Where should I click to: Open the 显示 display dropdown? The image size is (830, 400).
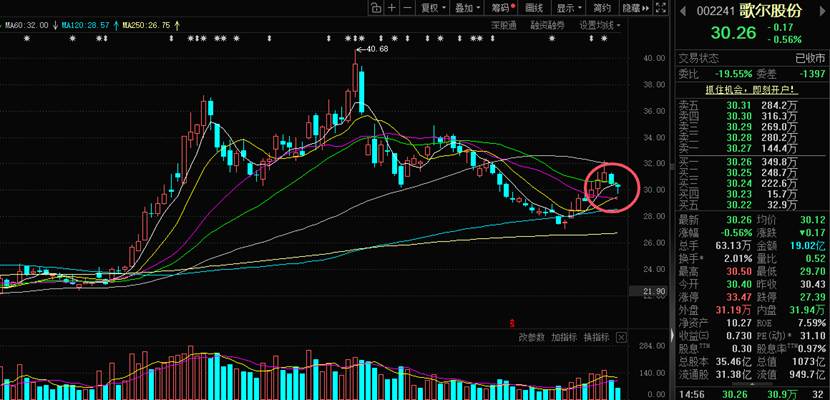point(569,7)
